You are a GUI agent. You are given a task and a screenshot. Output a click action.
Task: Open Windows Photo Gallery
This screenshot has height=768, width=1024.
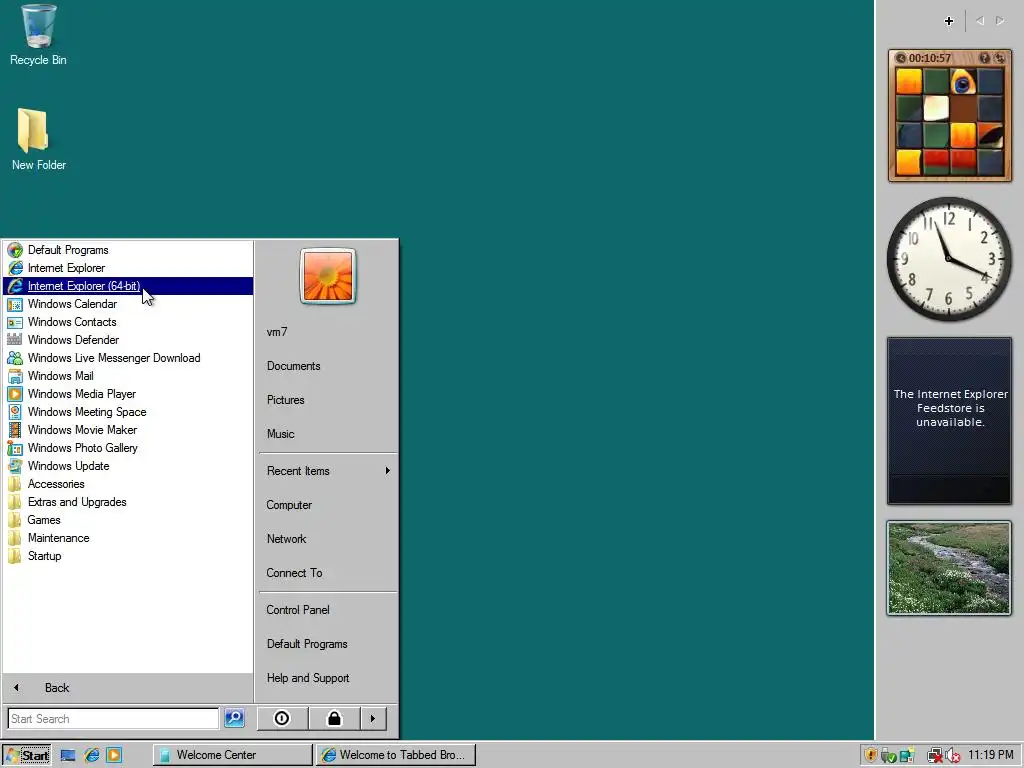pos(127,448)
